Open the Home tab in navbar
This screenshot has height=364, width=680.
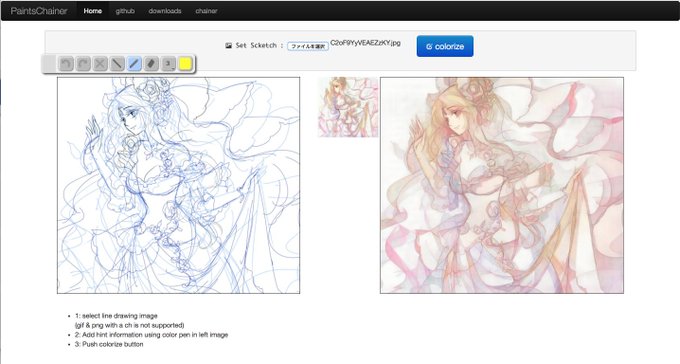pyautogui.click(x=92, y=11)
